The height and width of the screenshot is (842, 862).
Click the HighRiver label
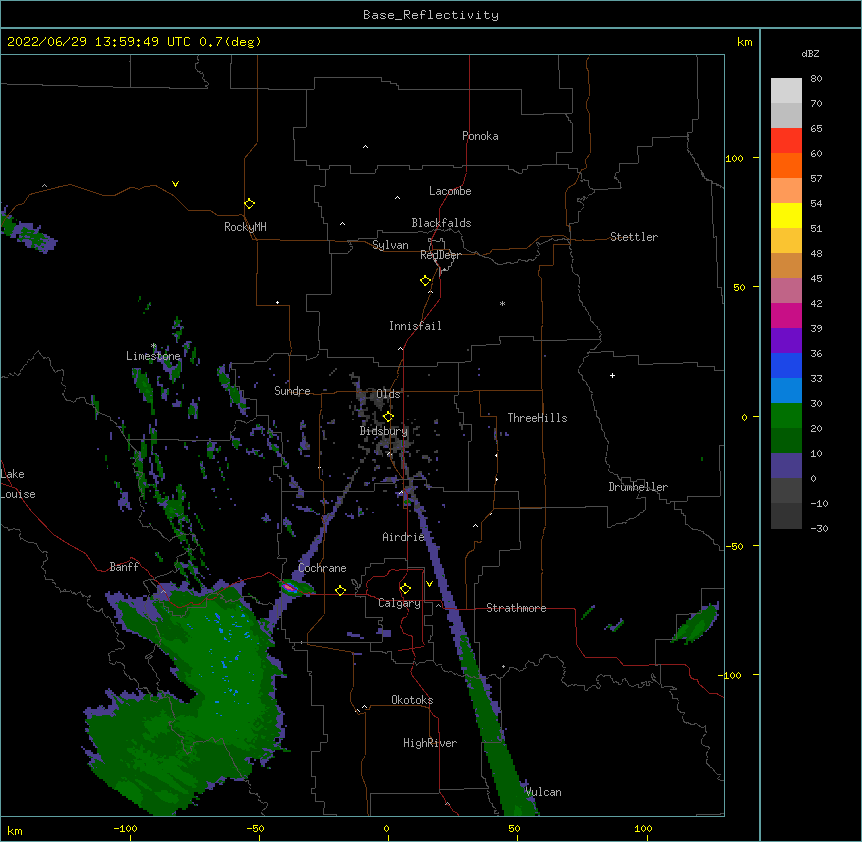(430, 743)
